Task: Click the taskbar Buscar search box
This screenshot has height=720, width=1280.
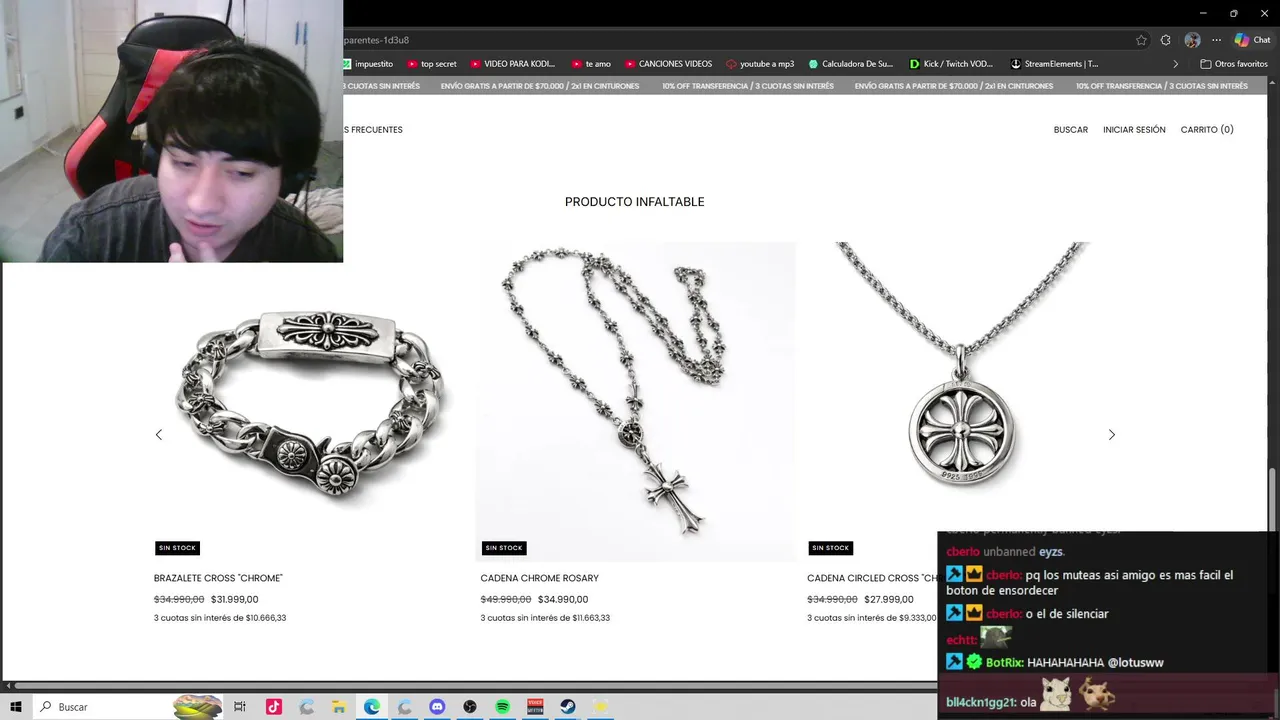Action: pyautogui.click(x=130, y=707)
